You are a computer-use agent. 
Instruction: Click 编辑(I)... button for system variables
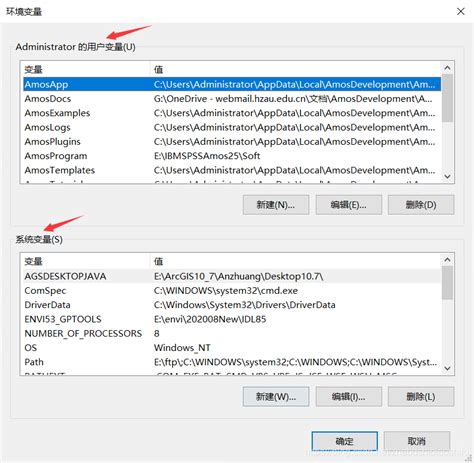(349, 397)
